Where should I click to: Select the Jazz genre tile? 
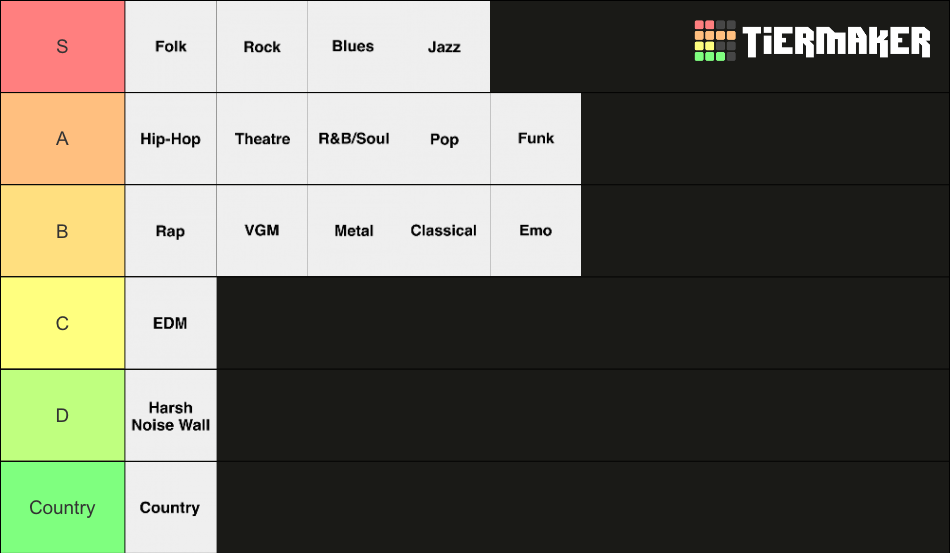click(x=445, y=47)
